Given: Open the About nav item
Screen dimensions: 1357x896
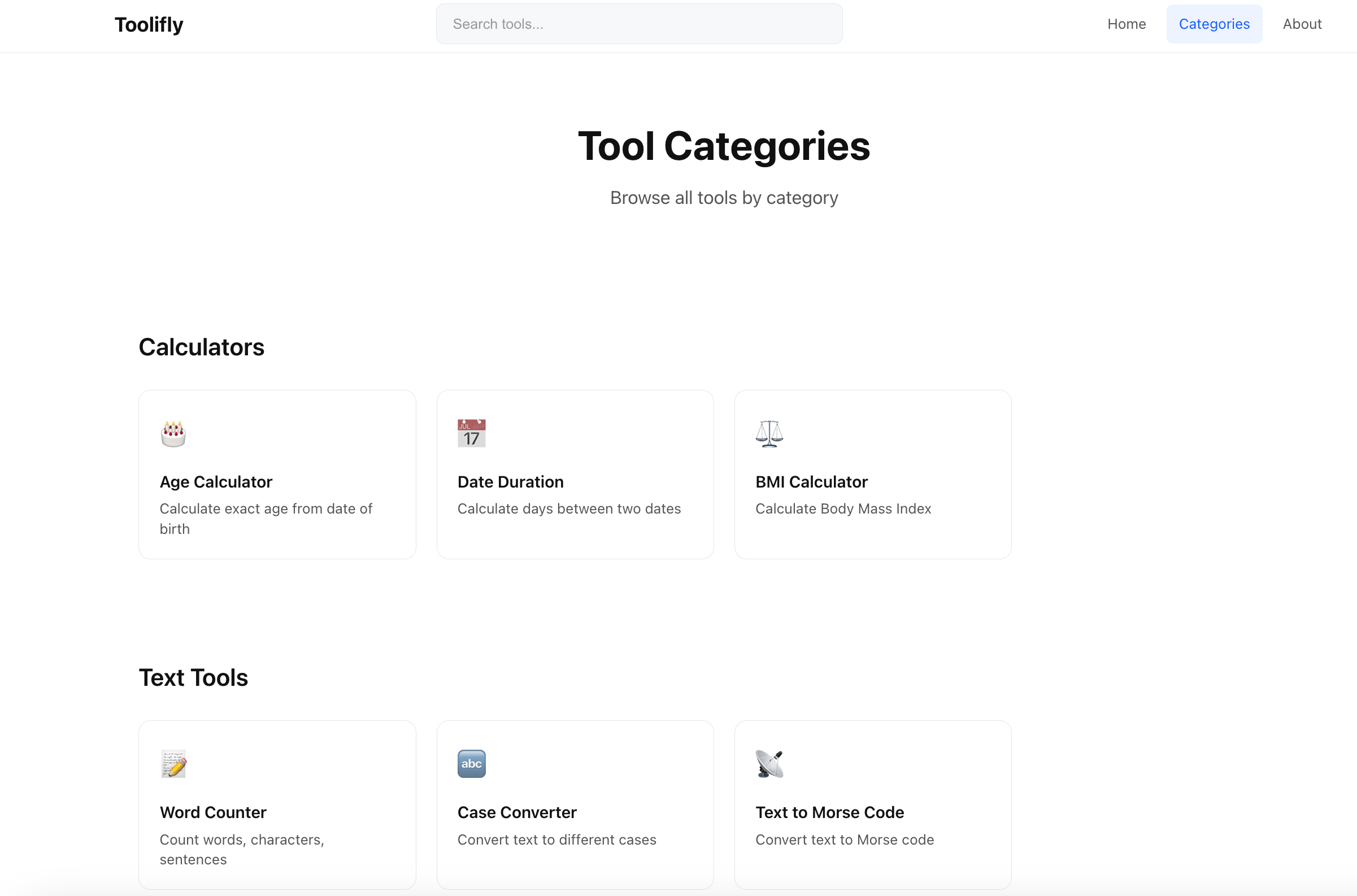Looking at the screenshot, I should 1302,24.
